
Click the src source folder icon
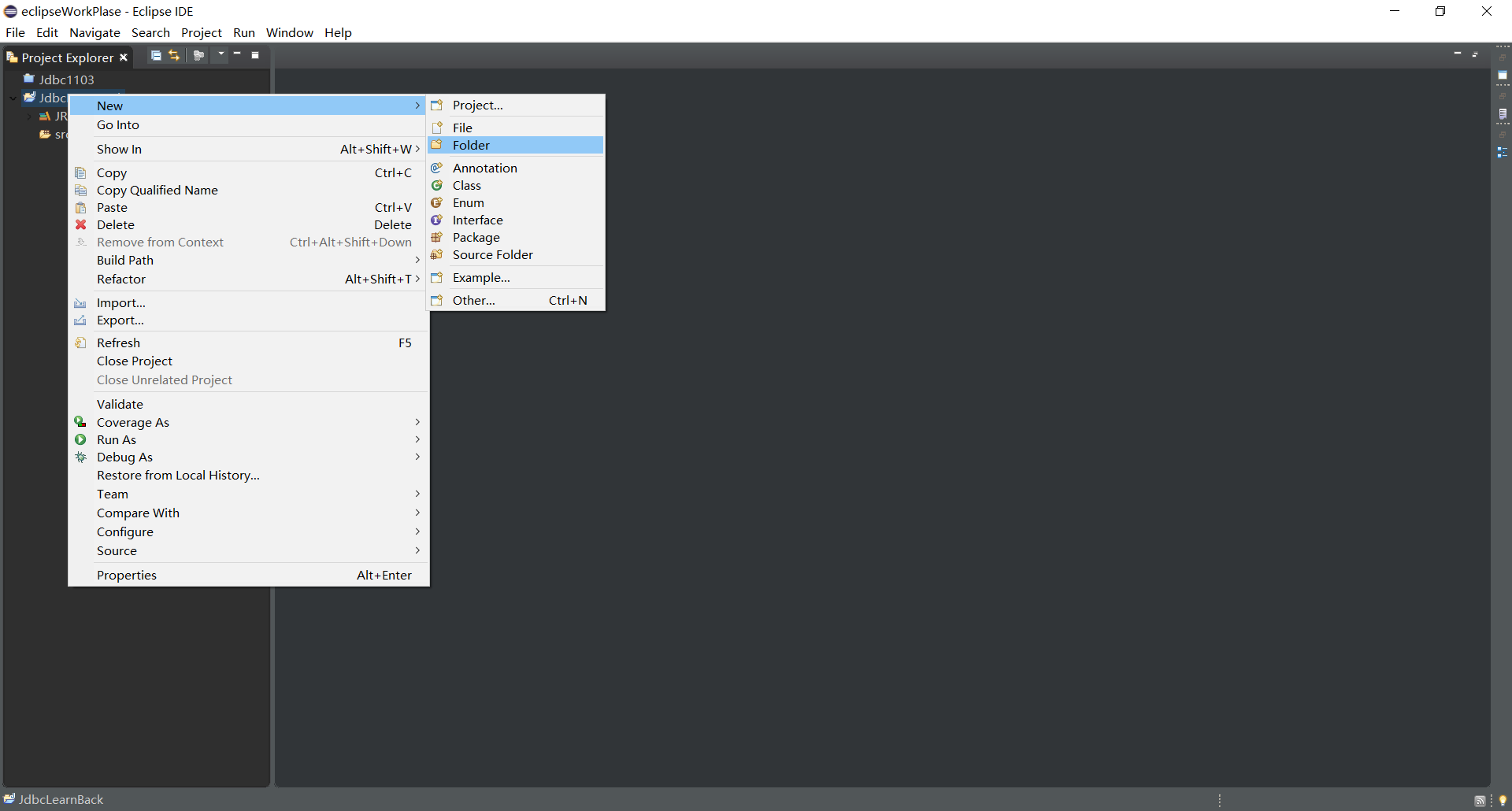point(45,135)
